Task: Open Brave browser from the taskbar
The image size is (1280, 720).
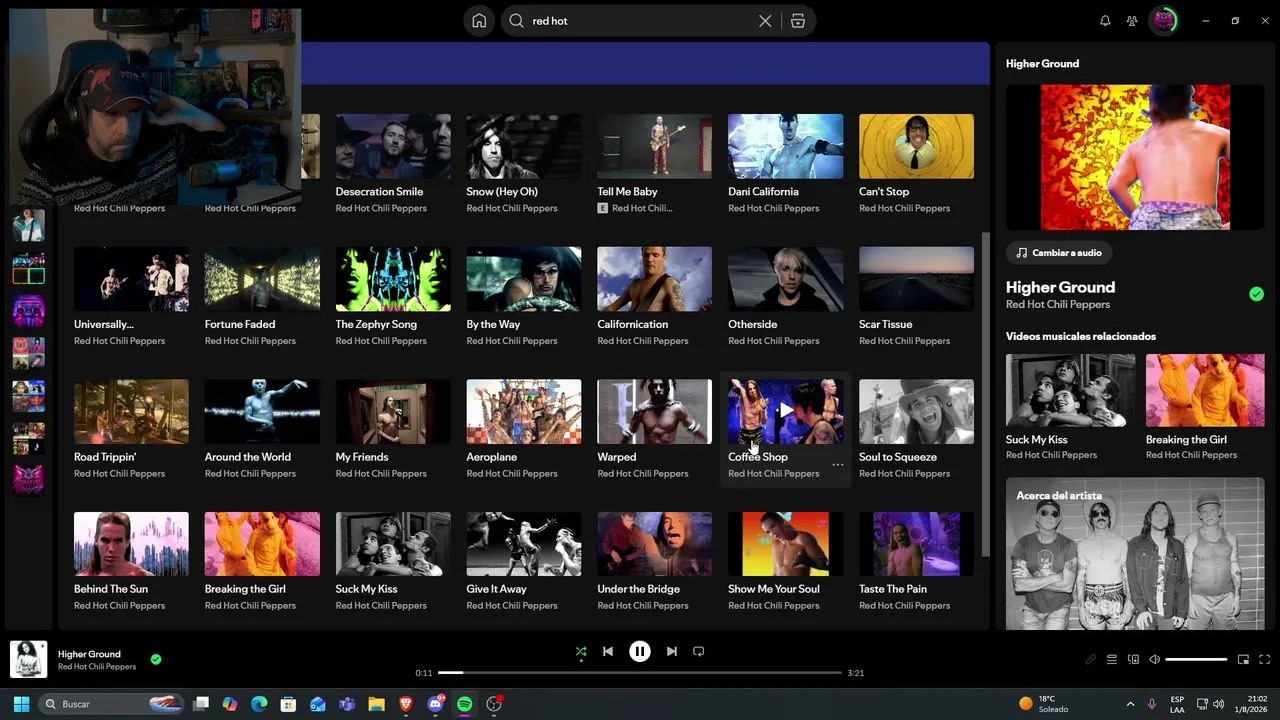Action: (406, 704)
